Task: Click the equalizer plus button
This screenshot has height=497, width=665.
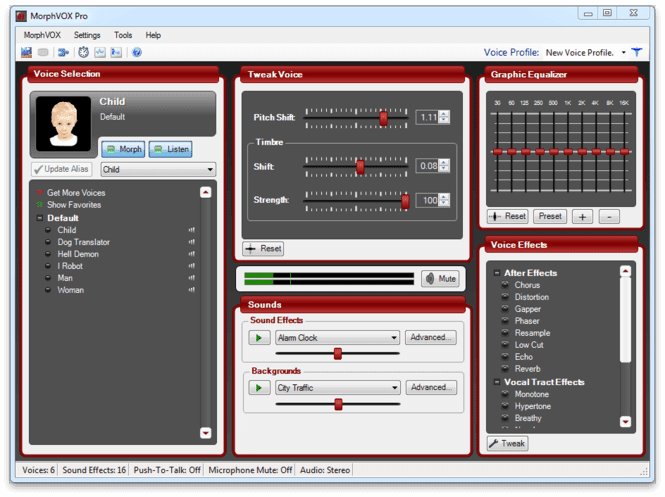Action: pos(582,217)
